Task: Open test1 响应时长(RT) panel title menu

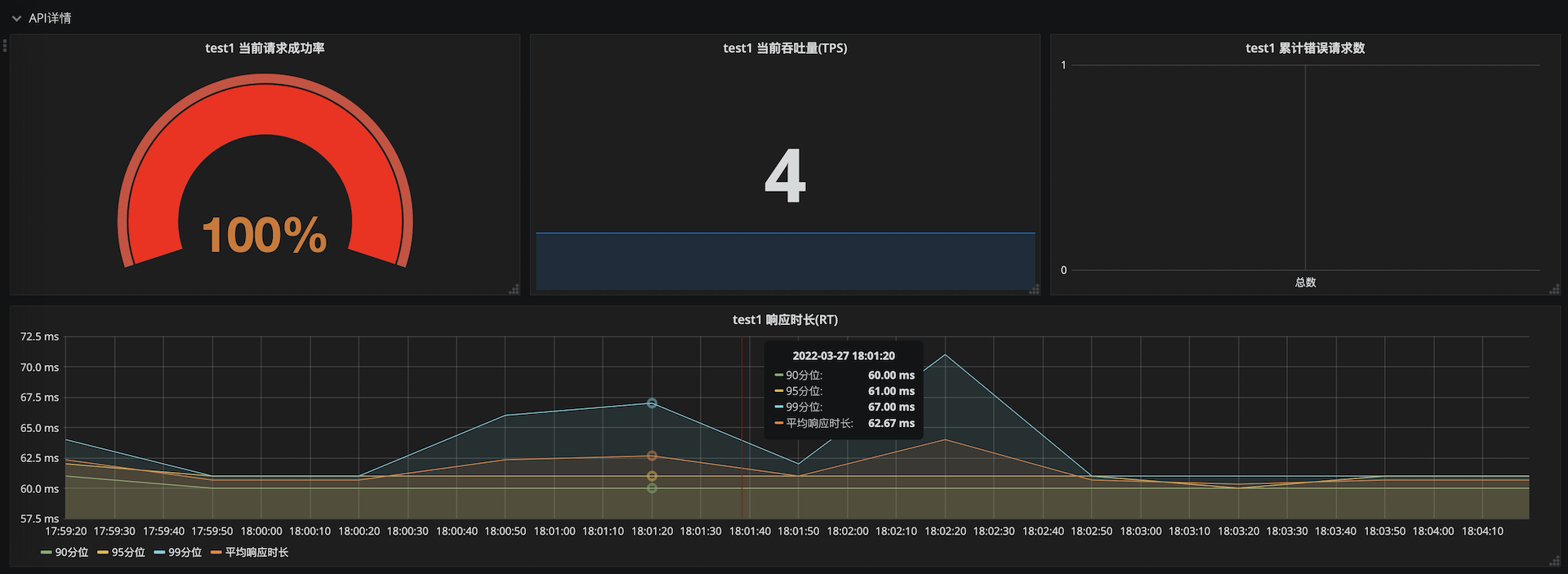Action: tap(785, 319)
